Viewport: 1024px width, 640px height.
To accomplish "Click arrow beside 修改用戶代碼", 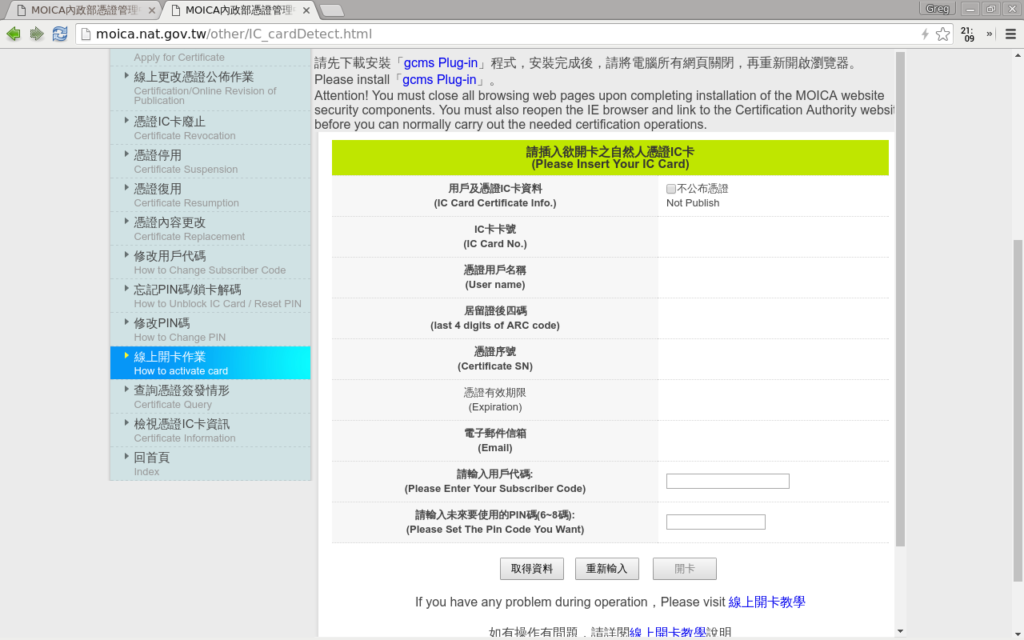I will (126, 255).
